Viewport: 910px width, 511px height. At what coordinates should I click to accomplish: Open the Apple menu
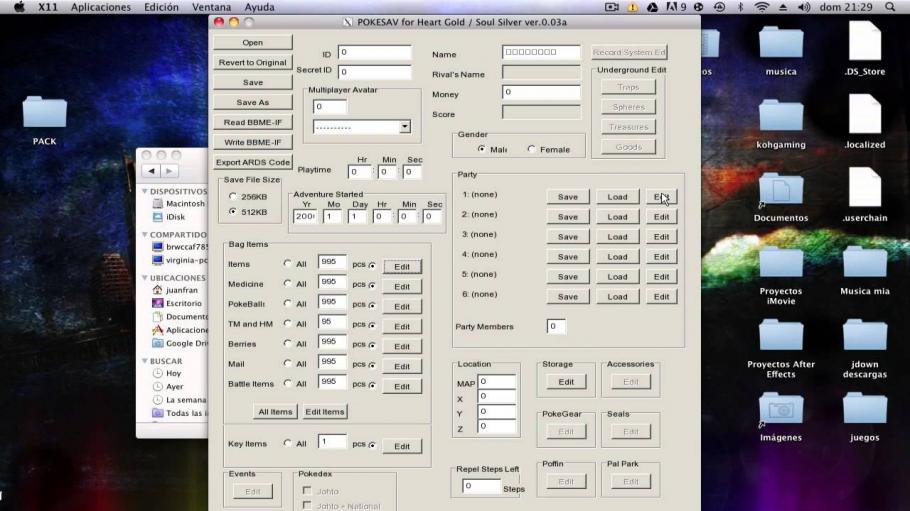(19, 7)
